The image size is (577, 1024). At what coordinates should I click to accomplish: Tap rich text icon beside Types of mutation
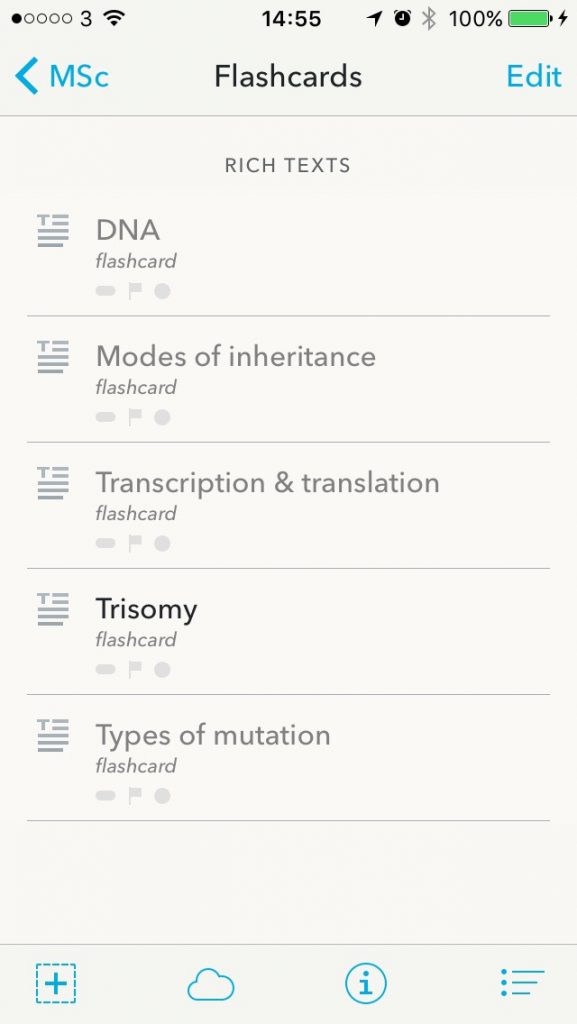click(x=53, y=735)
